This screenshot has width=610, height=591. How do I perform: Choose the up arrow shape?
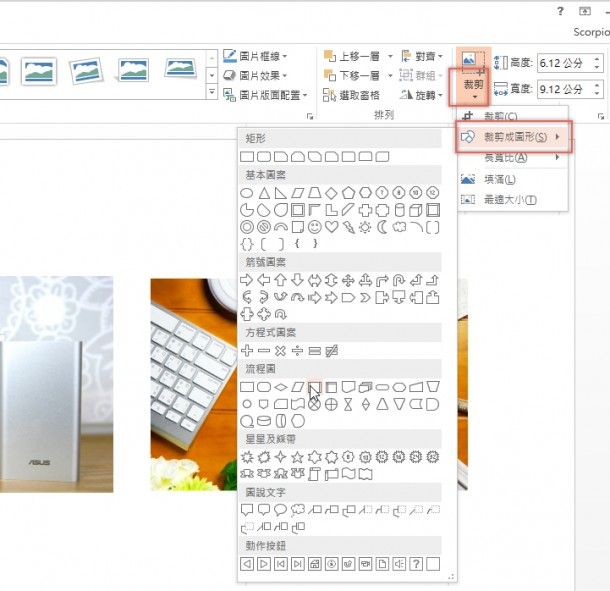[280, 280]
